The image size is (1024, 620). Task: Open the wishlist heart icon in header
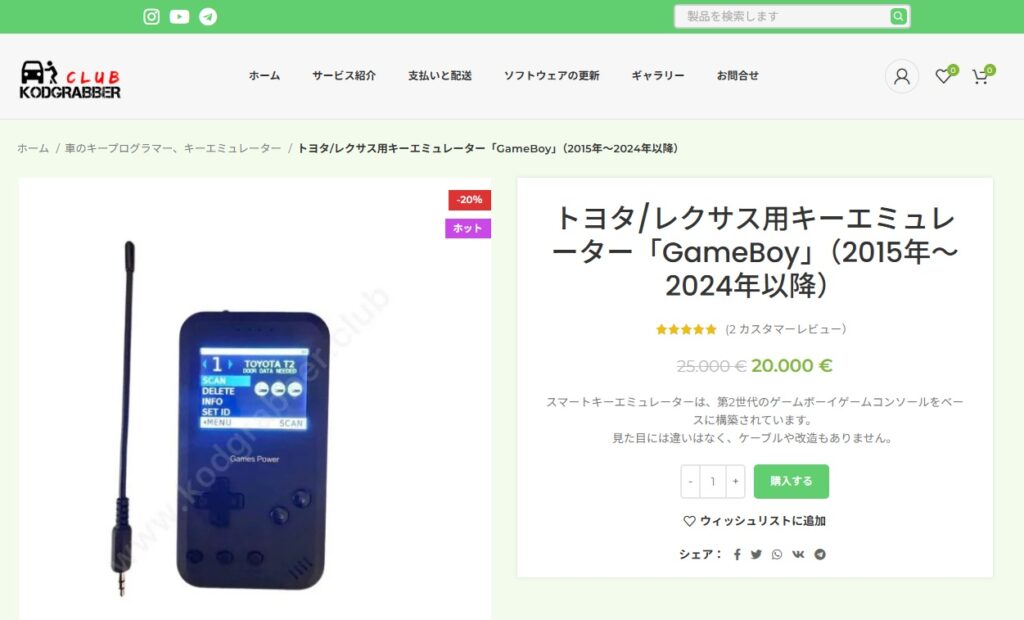point(943,76)
